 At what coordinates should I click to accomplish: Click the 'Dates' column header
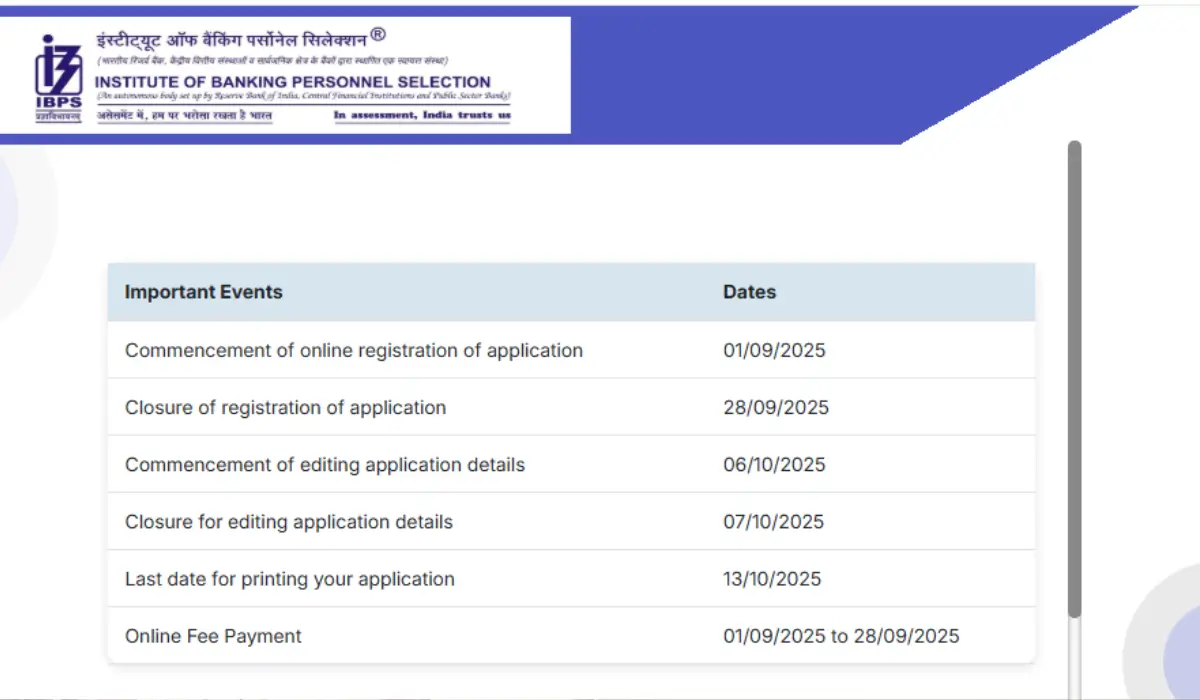(x=749, y=292)
